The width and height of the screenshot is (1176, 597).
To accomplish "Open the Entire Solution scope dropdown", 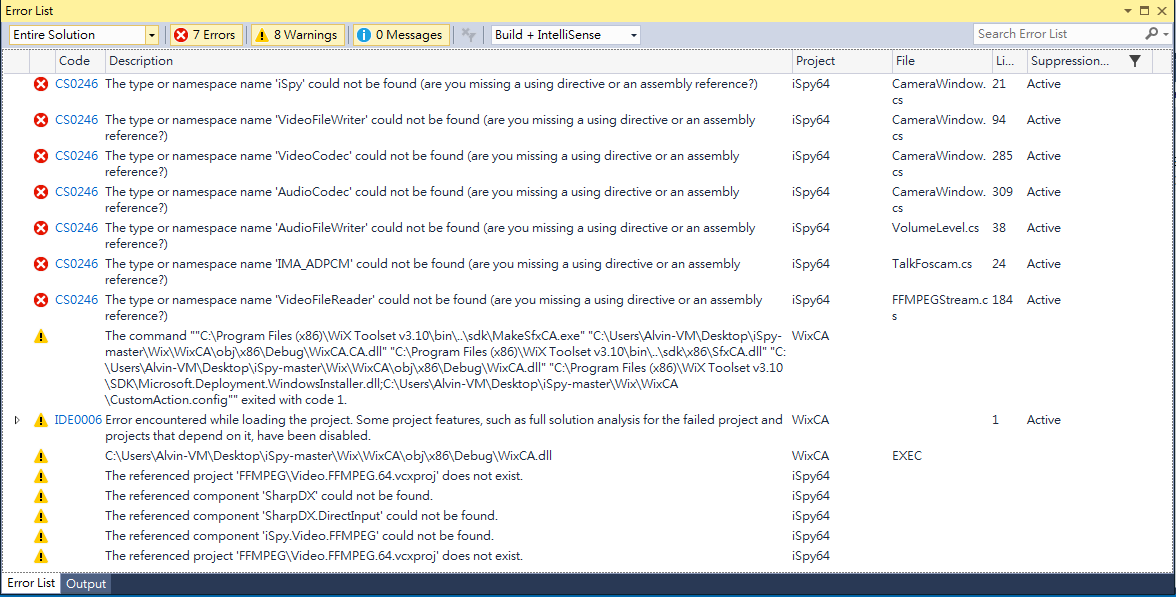I will tap(83, 34).
